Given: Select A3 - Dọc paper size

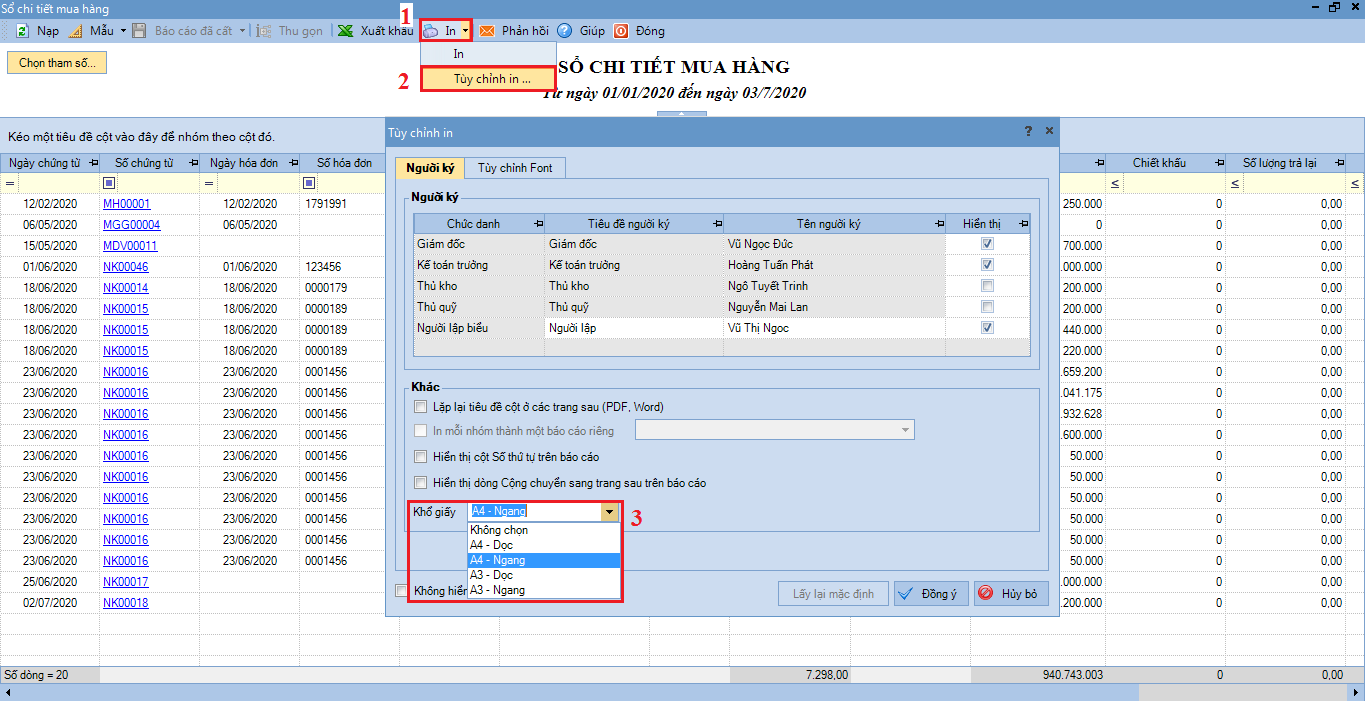Looking at the screenshot, I should point(545,575).
